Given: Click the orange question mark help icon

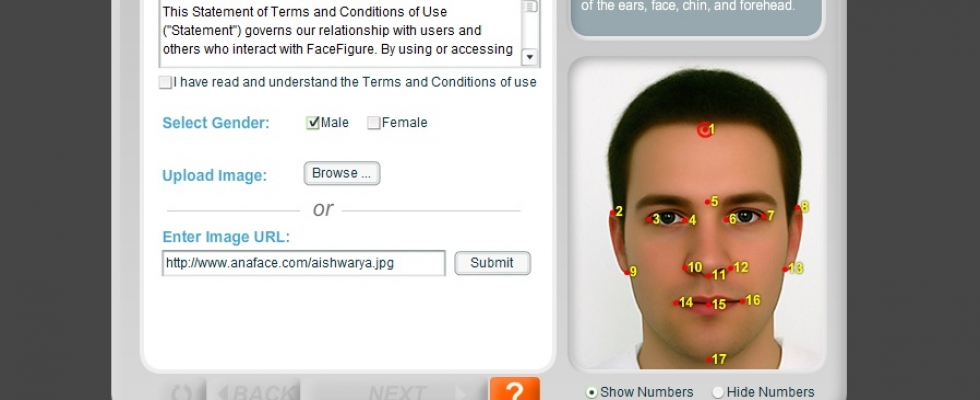Looking at the screenshot, I should [x=514, y=389].
